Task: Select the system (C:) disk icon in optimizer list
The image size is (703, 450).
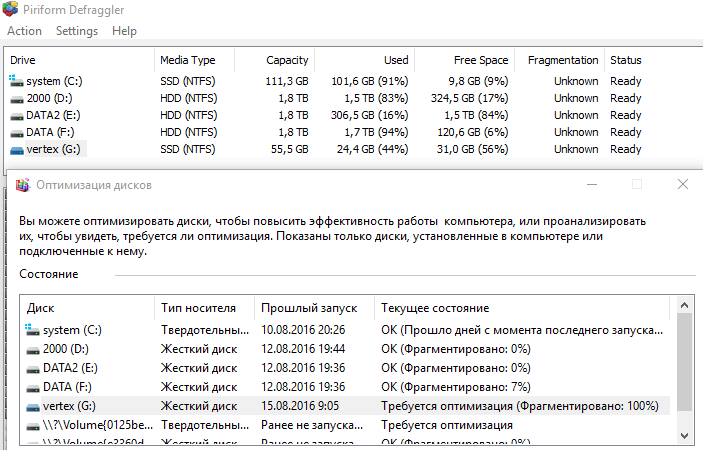Action: tap(33, 330)
